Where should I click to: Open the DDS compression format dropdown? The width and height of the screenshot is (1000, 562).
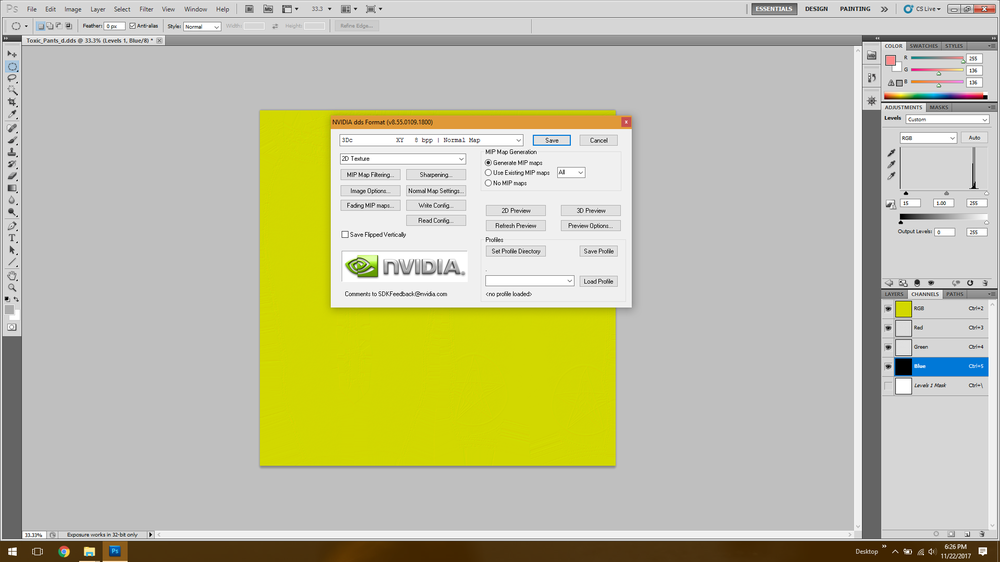coord(431,140)
